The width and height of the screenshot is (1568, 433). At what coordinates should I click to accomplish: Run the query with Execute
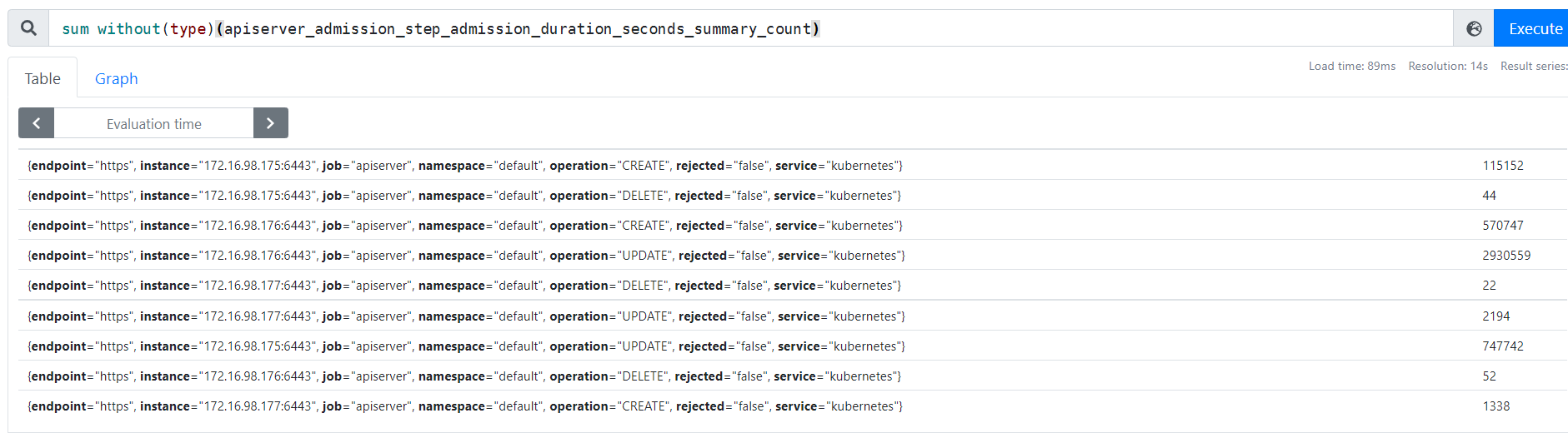pyautogui.click(x=1534, y=28)
